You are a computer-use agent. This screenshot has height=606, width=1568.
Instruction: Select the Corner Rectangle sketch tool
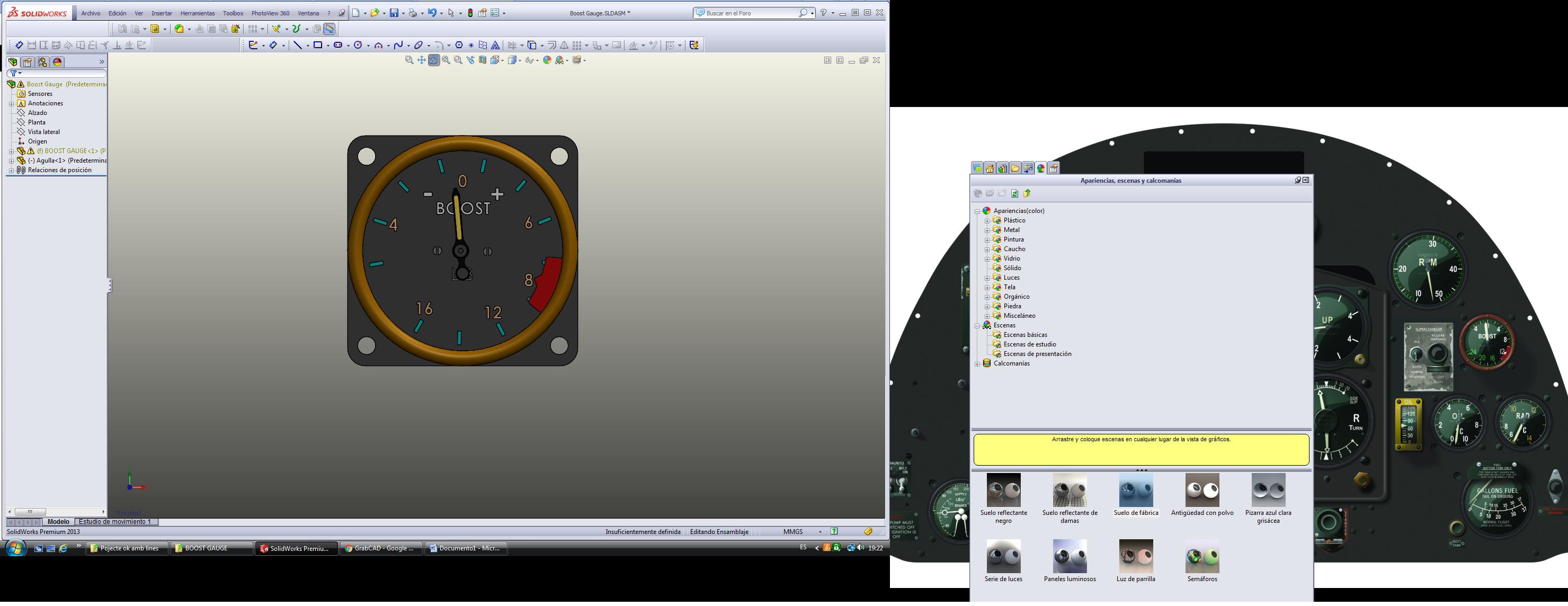[x=318, y=45]
